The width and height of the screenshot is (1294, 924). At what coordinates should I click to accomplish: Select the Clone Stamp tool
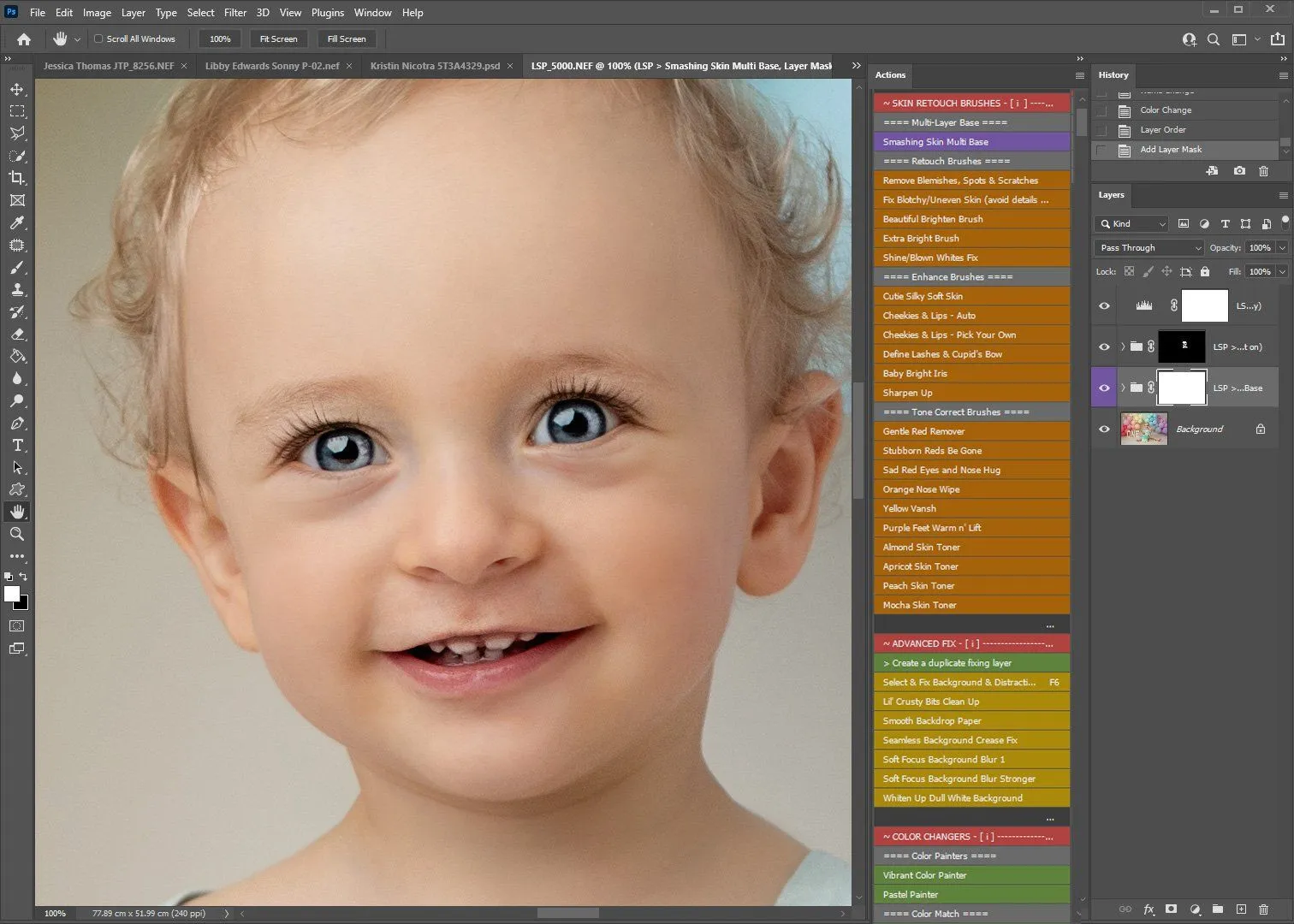(17, 290)
